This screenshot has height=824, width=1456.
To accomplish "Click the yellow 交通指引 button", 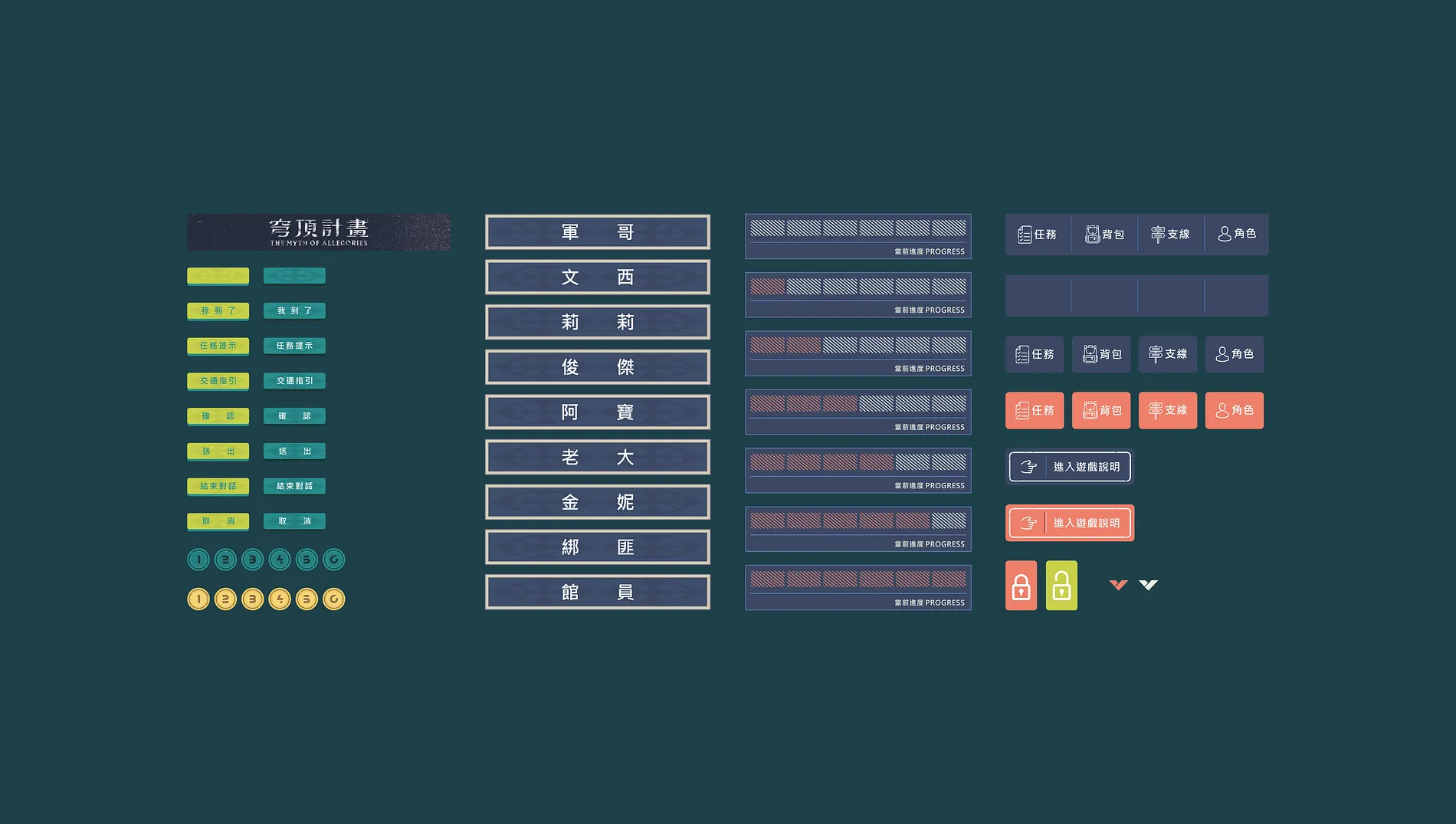I will click(x=218, y=381).
